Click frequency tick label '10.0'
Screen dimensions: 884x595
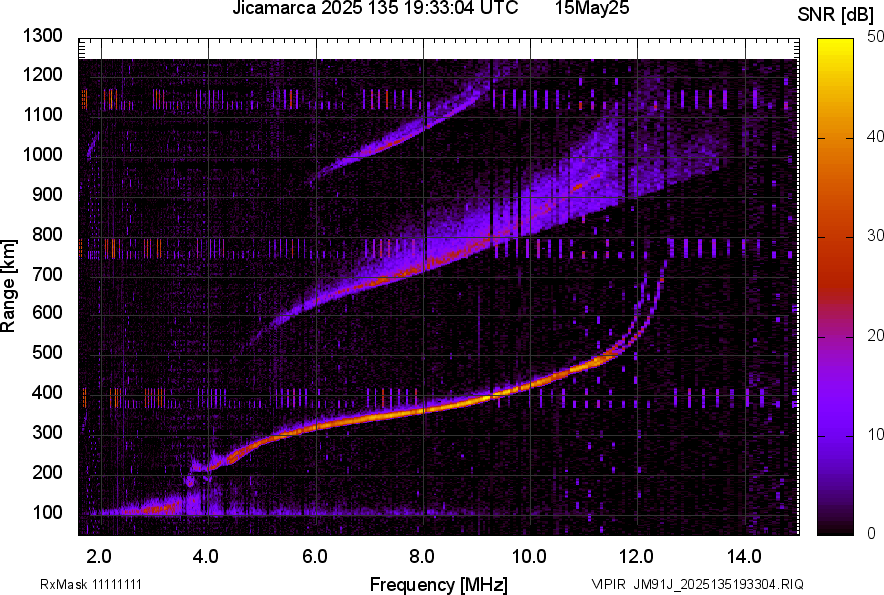pos(529,557)
